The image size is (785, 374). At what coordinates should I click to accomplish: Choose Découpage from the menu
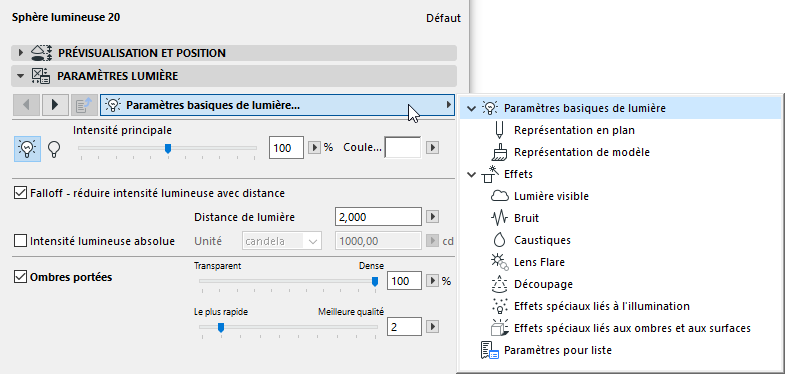(543, 284)
